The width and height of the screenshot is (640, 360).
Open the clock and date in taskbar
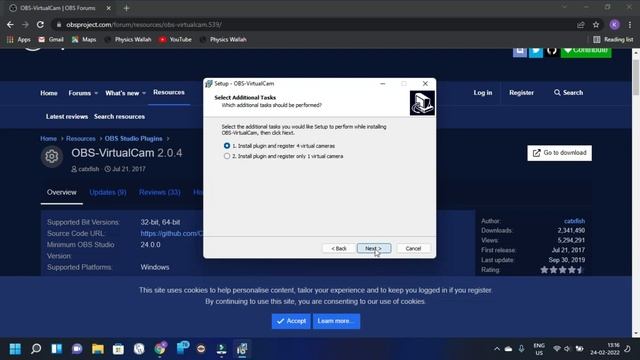[x=605, y=349]
